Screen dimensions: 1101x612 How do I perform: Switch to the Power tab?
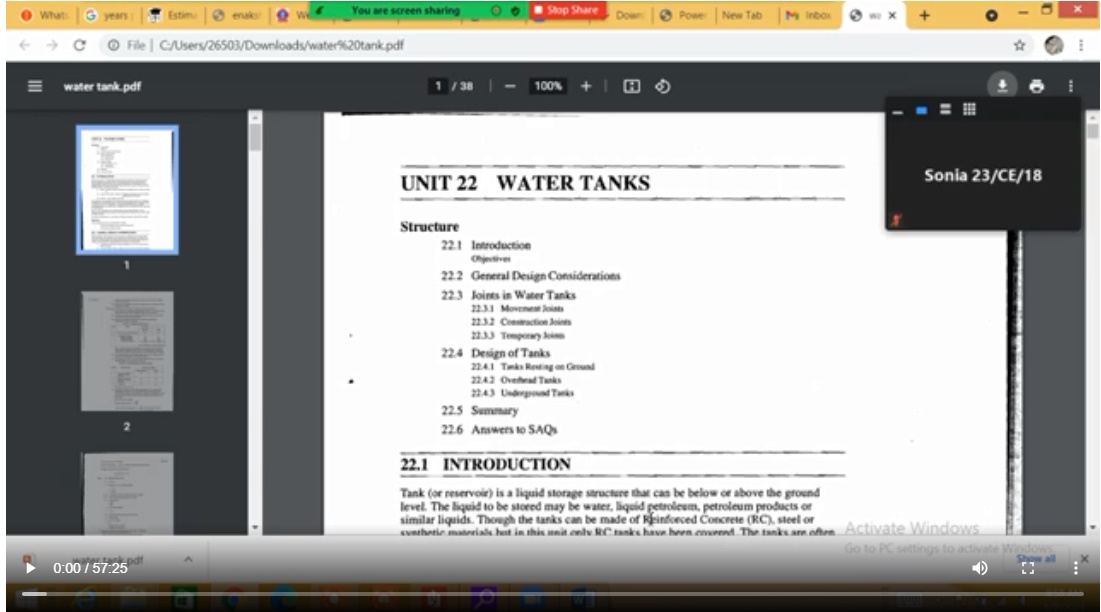pos(683,15)
